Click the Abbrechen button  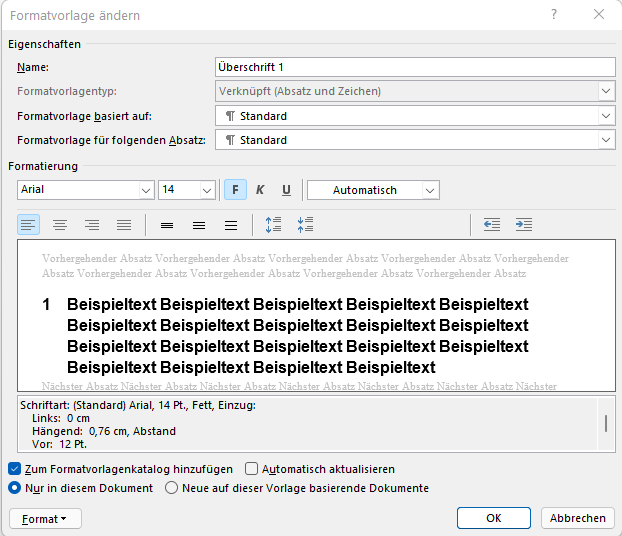578,518
